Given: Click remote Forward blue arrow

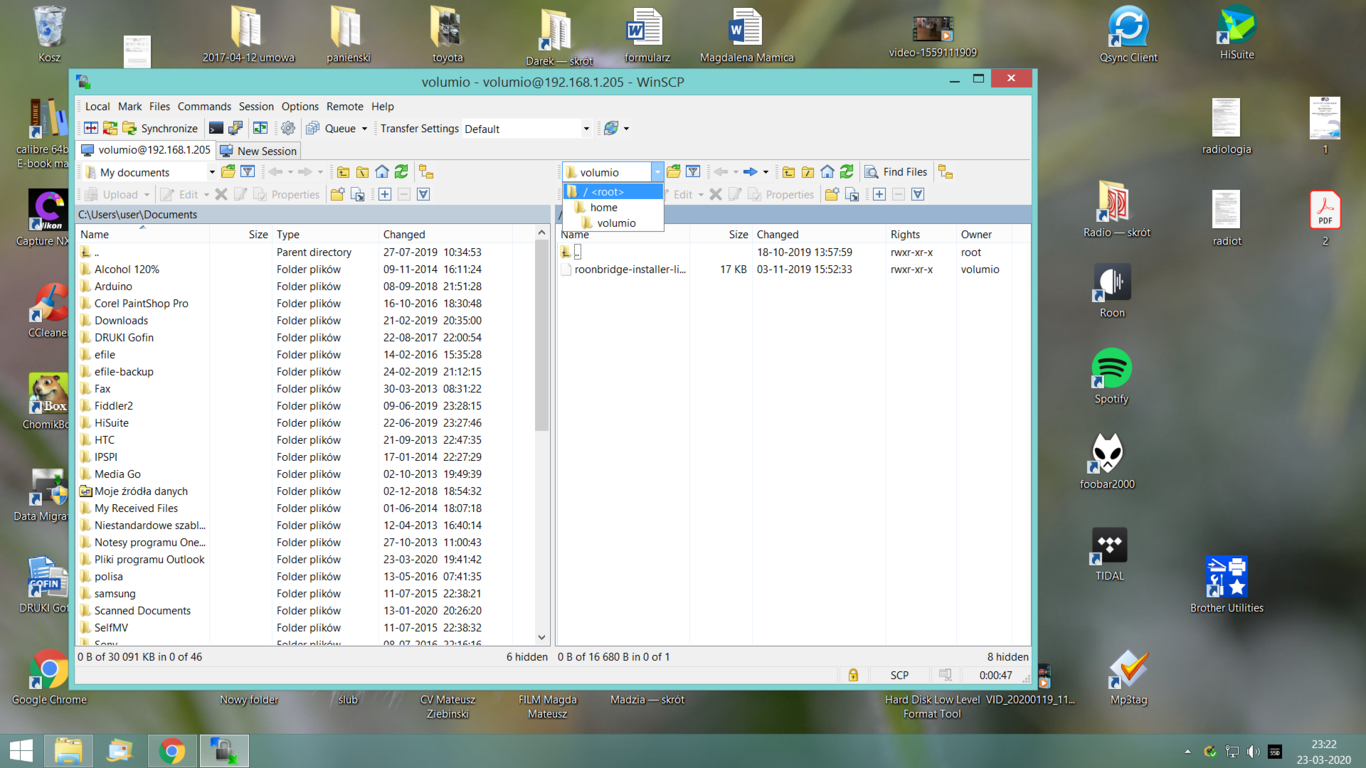Looking at the screenshot, I should pyautogui.click(x=750, y=172).
